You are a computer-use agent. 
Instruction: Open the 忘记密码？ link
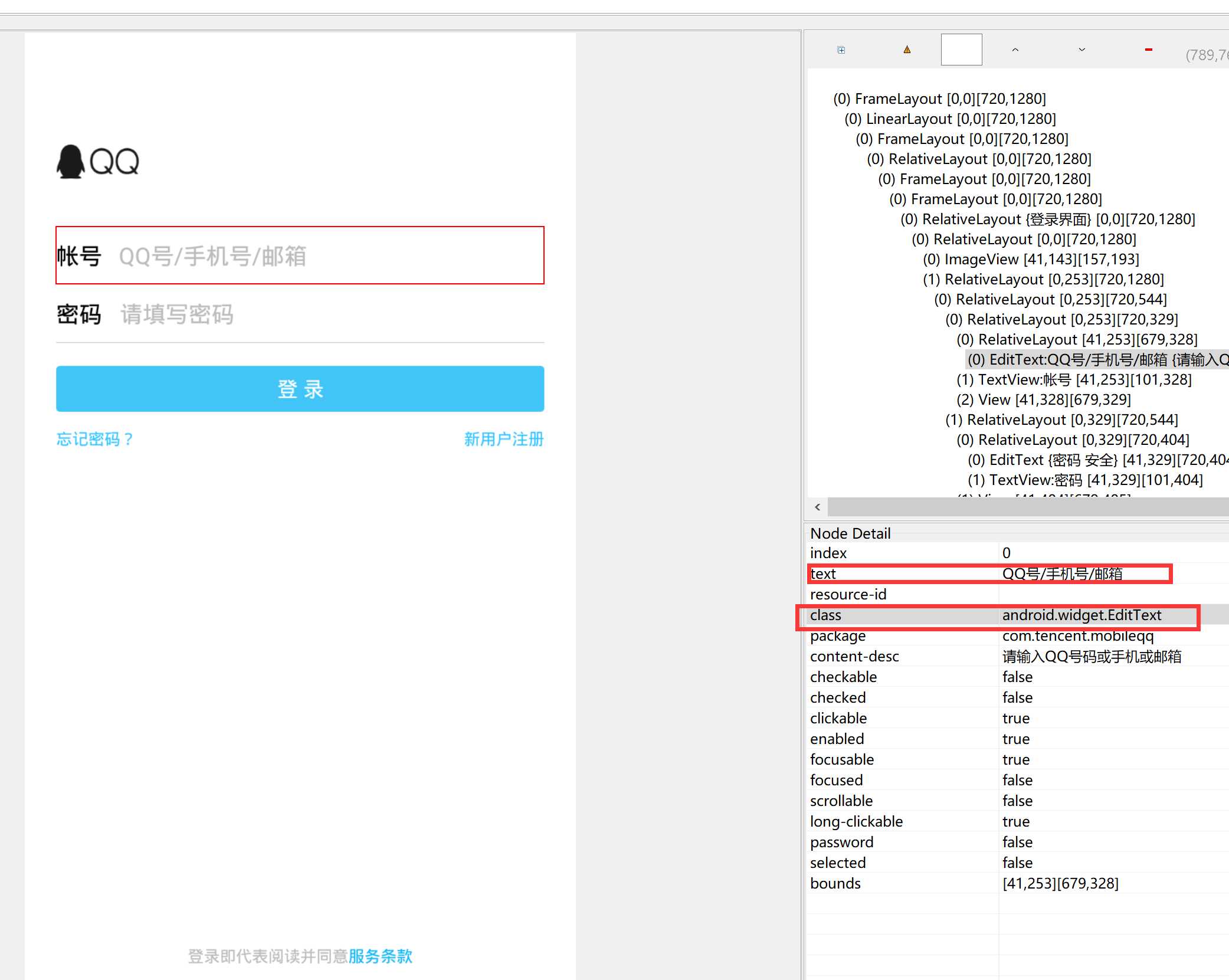point(95,439)
